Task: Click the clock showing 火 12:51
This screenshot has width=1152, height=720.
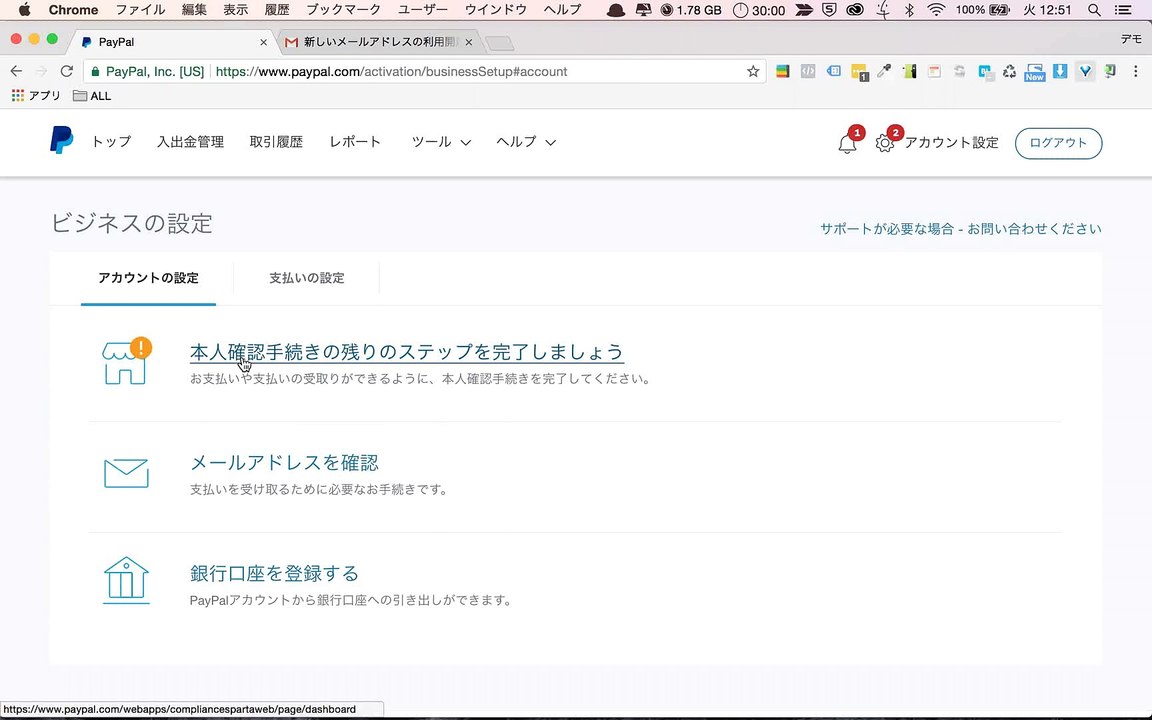Action: 1047,10
